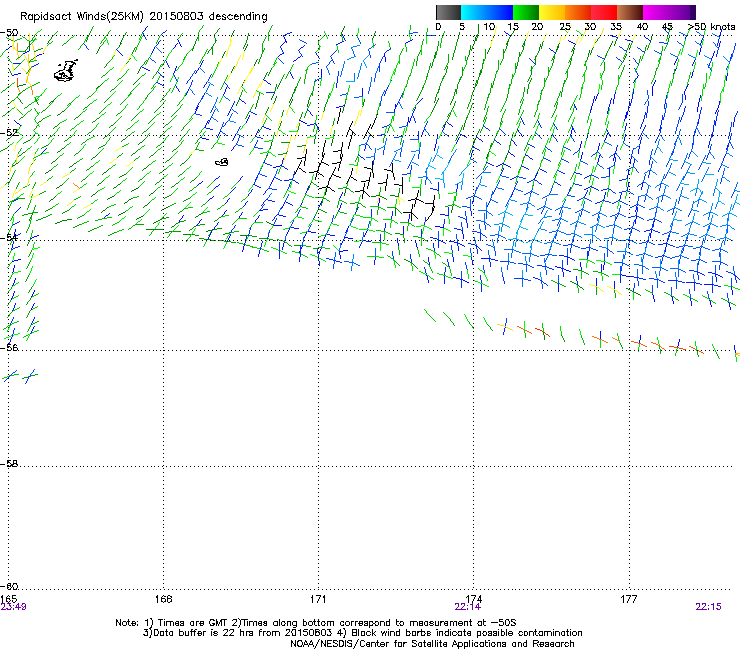
Task: Click the NOAA/NESDIS credit line
Action: coord(432,644)
